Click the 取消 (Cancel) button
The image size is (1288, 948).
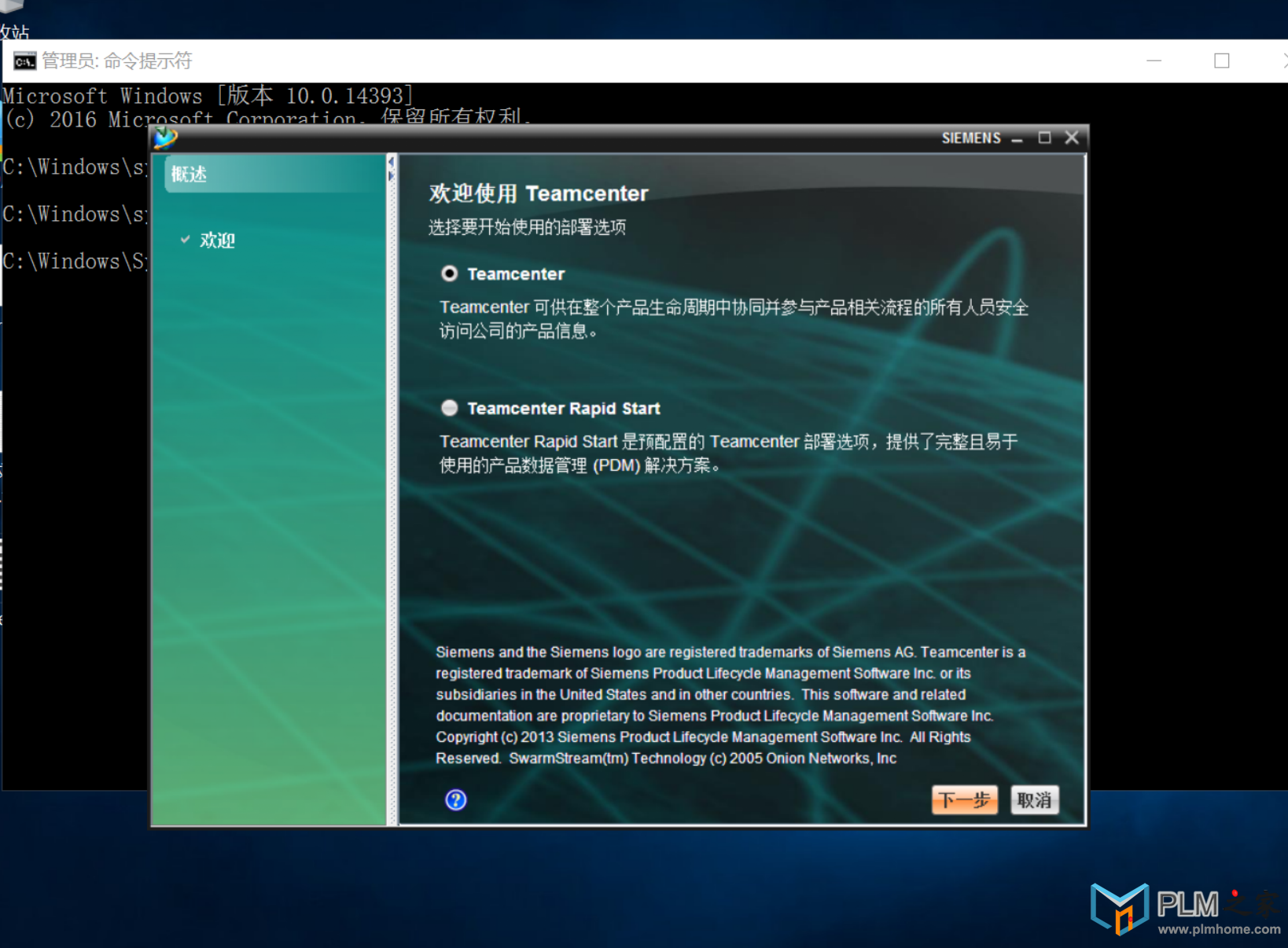point(1034,800)
